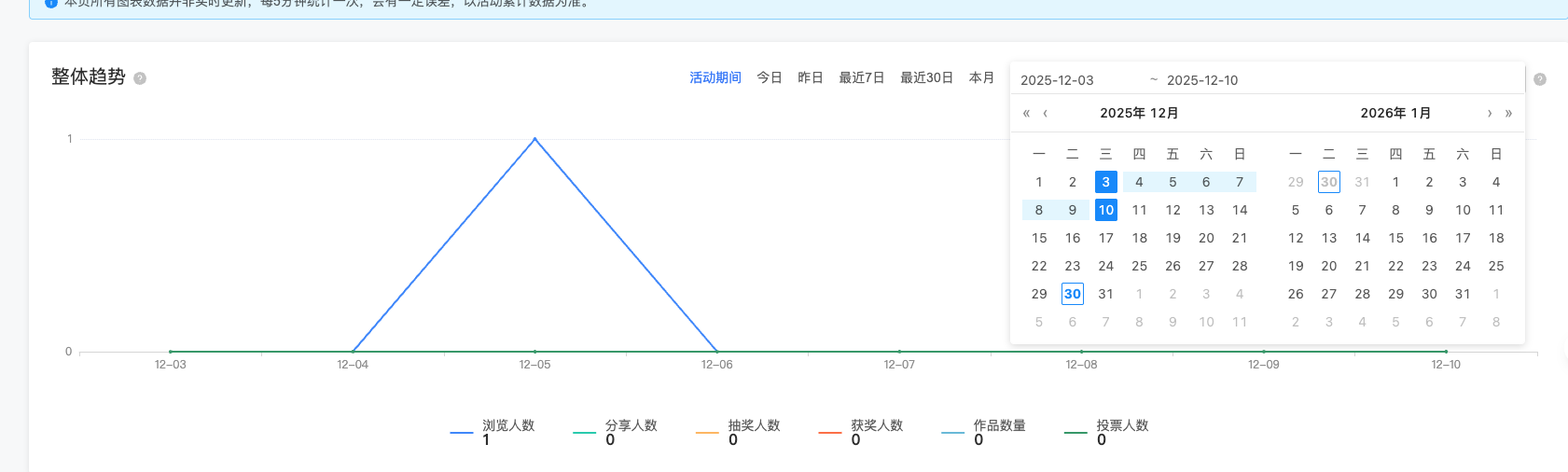1568x472 pixels.
Task: Go to previous month in calendar
Action: pos(1046,114)
